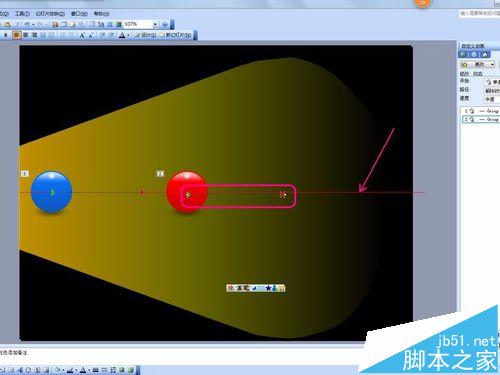This screenshot has height=375, width=500.
Task: Click the Redo arrow icon
Action: [x=40, y=24]
